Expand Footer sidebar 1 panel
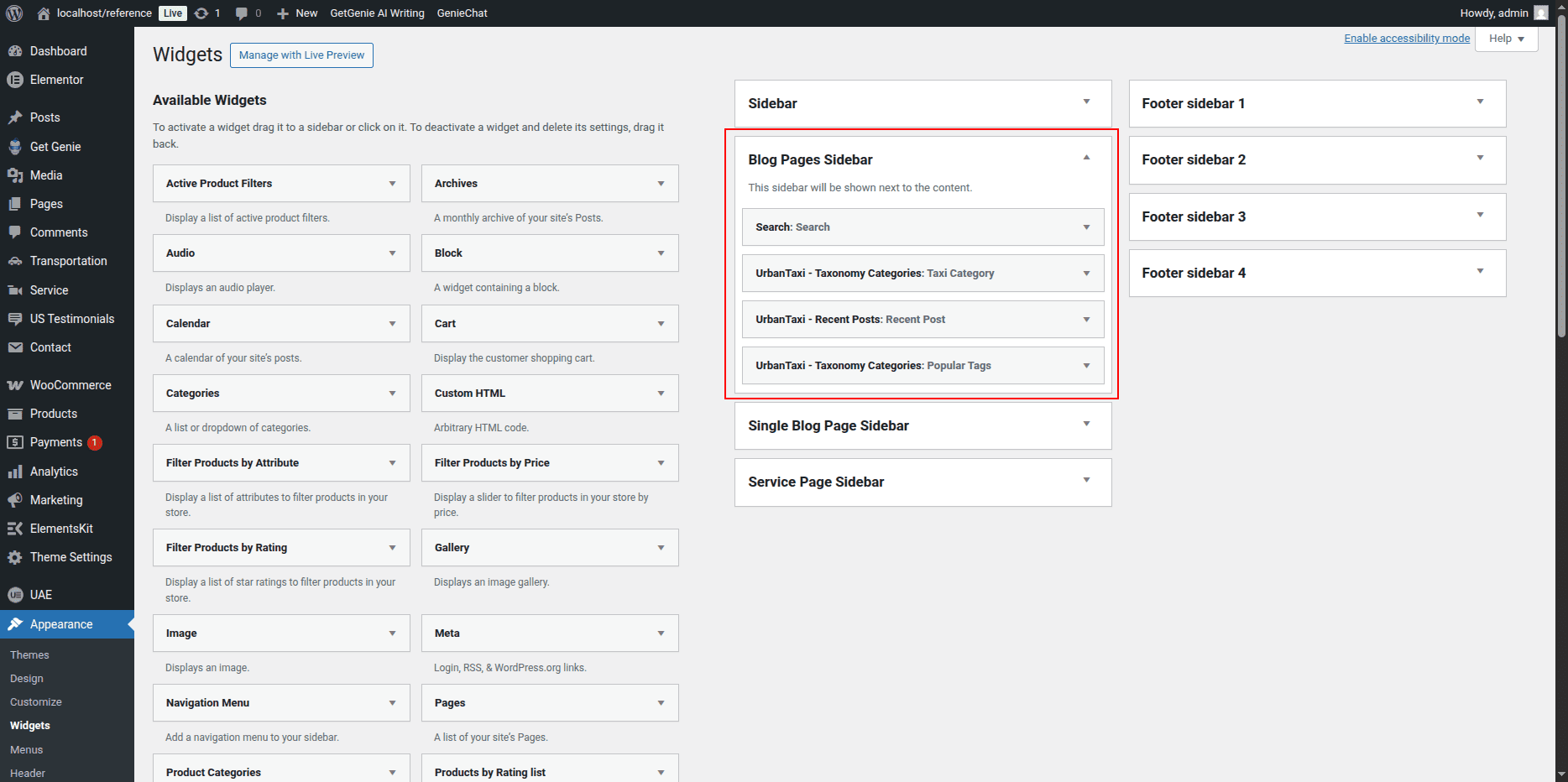This screenshot has height=782, width=1568. (1480, 102)
